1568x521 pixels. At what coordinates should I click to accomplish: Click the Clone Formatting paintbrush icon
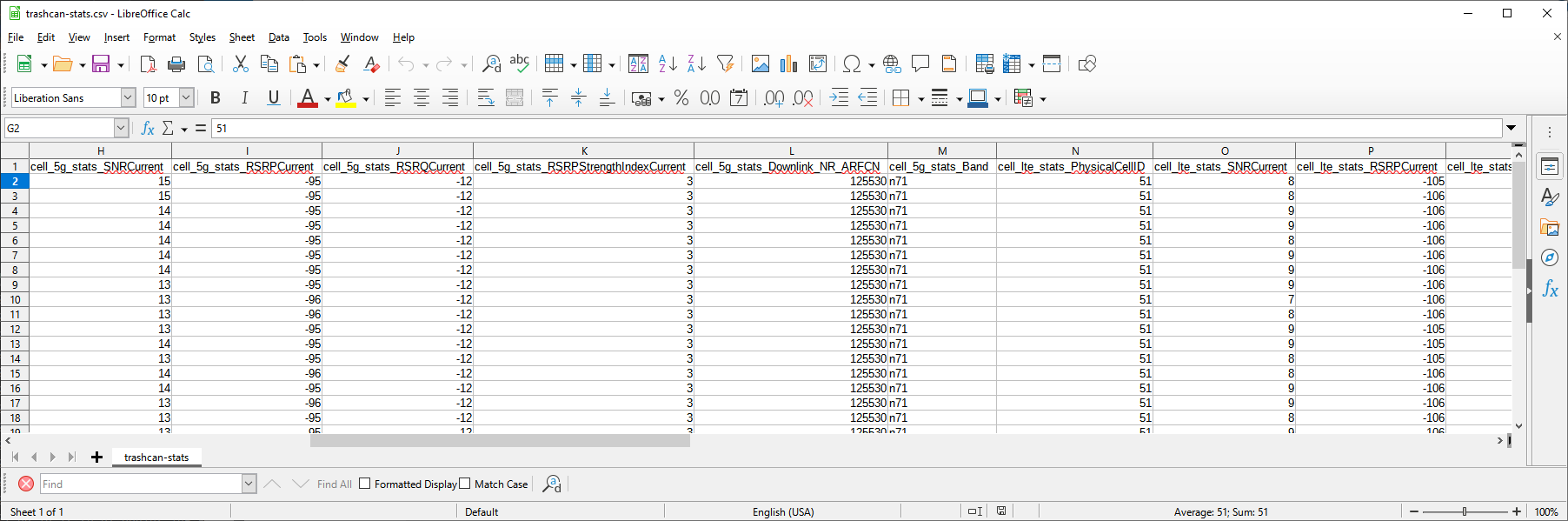point(342,64)
